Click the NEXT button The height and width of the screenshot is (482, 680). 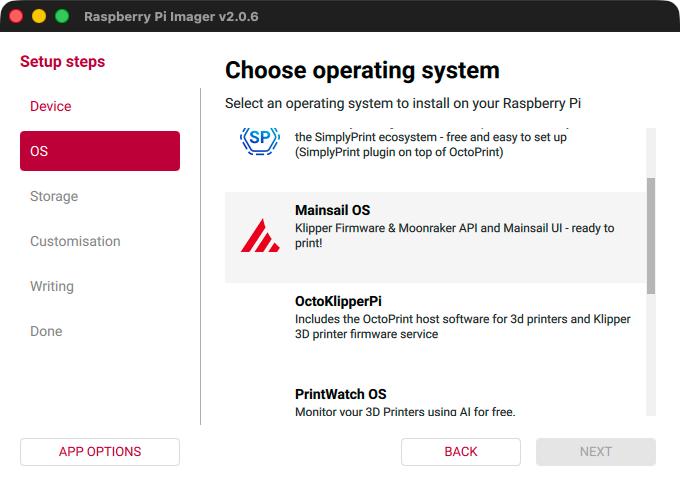tap(596, 452)
